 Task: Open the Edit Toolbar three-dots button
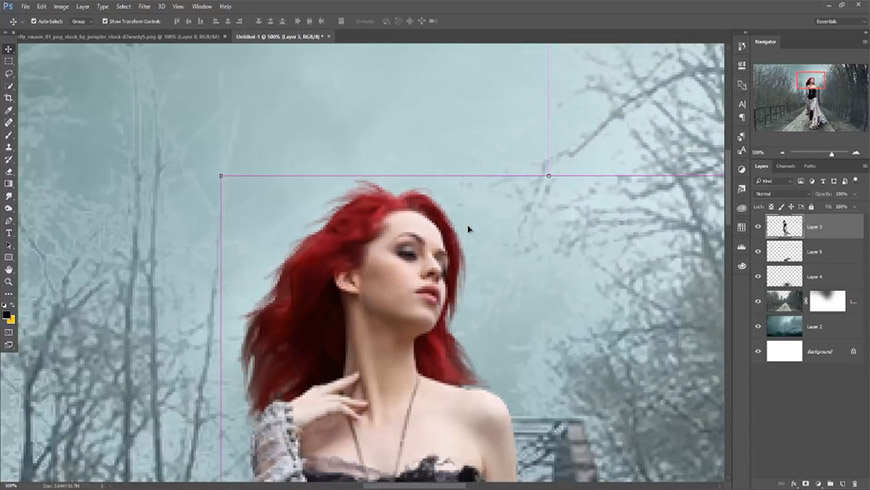click(x=8, y=294)
